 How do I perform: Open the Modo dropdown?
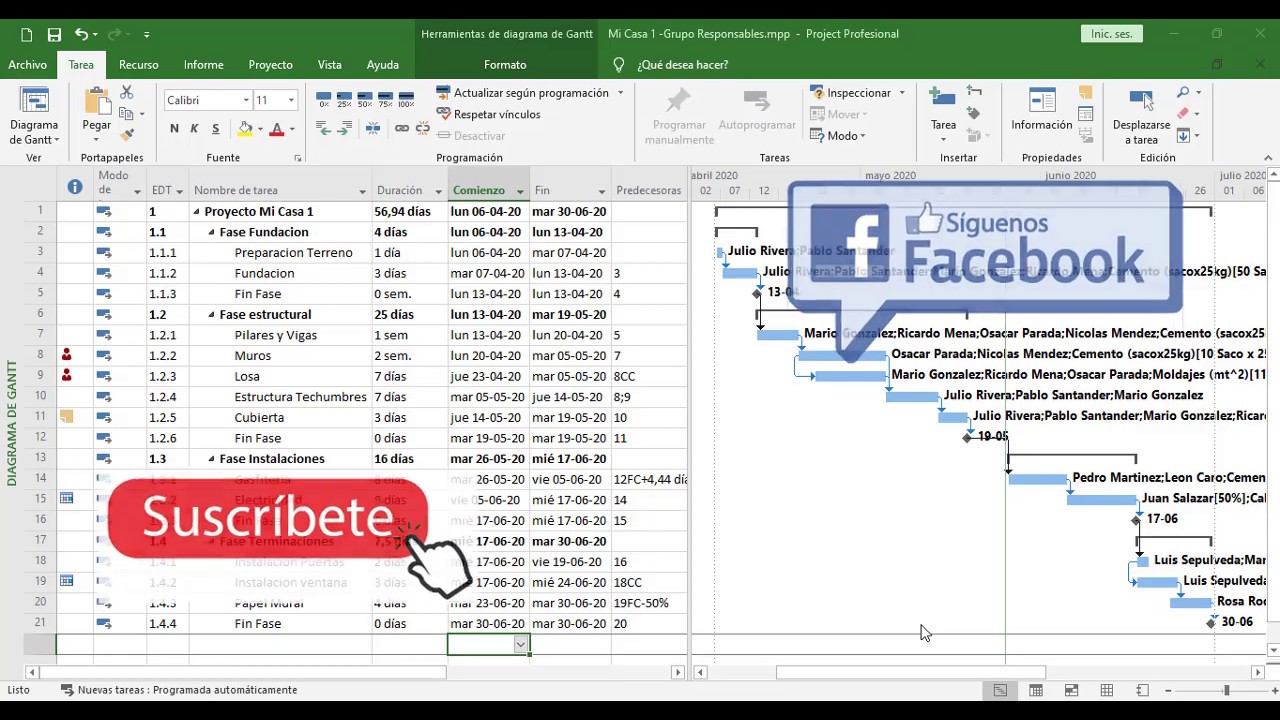837,136
